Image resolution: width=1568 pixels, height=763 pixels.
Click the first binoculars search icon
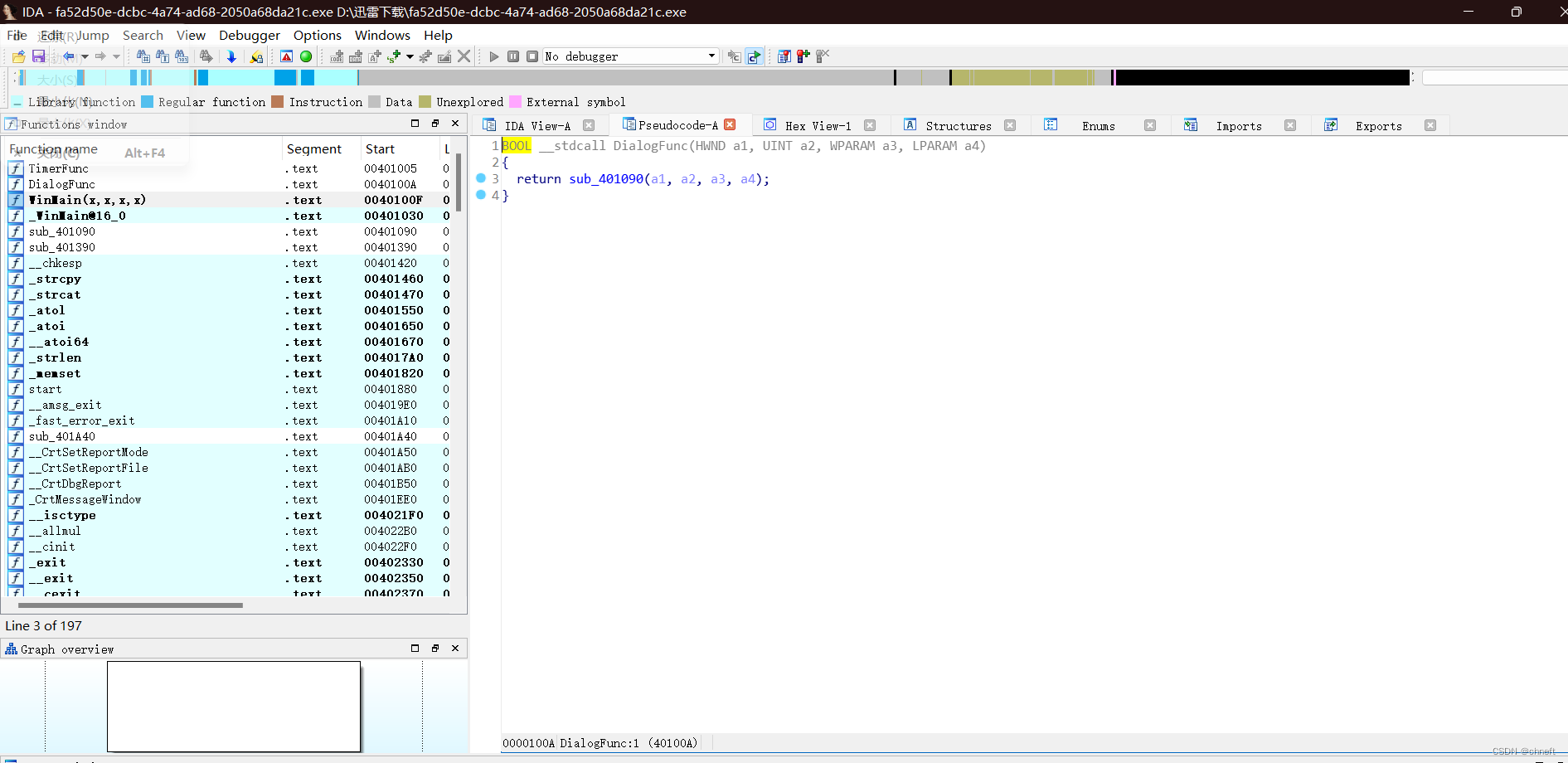pos(143,56)
